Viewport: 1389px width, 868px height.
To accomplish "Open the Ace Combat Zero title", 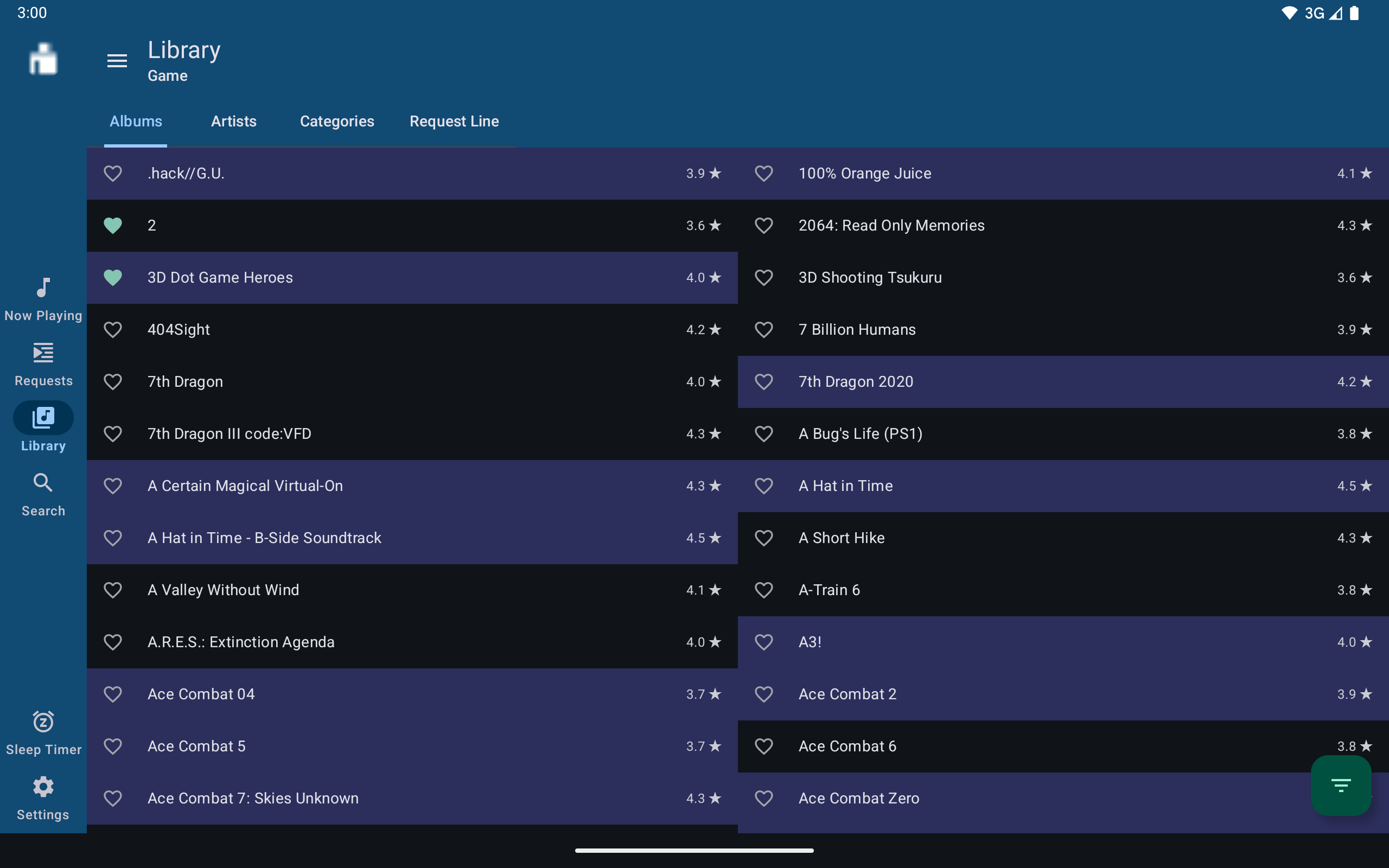I will coord(859,798).
